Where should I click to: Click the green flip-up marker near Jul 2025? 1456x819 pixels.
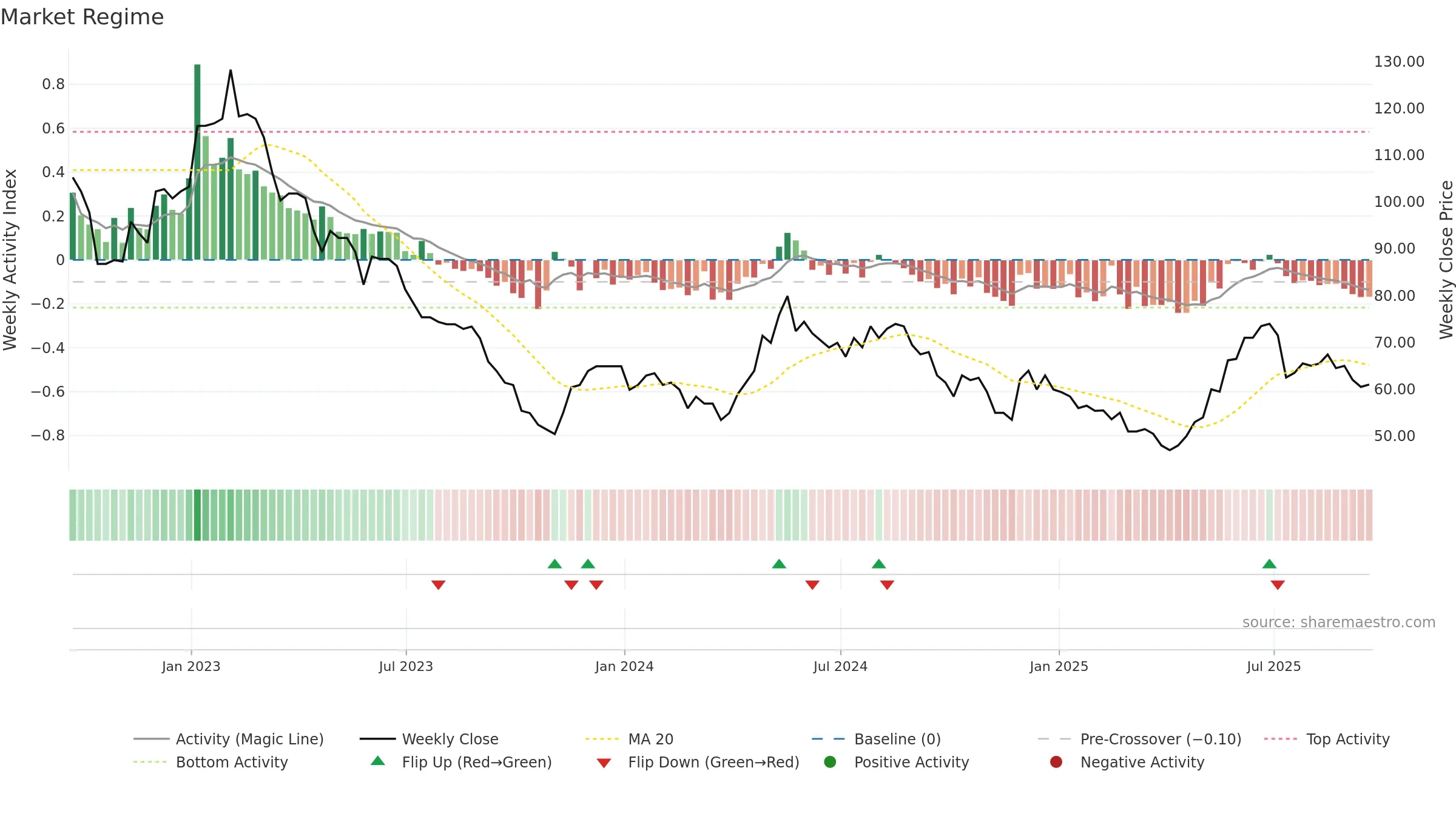point(1269,564)
